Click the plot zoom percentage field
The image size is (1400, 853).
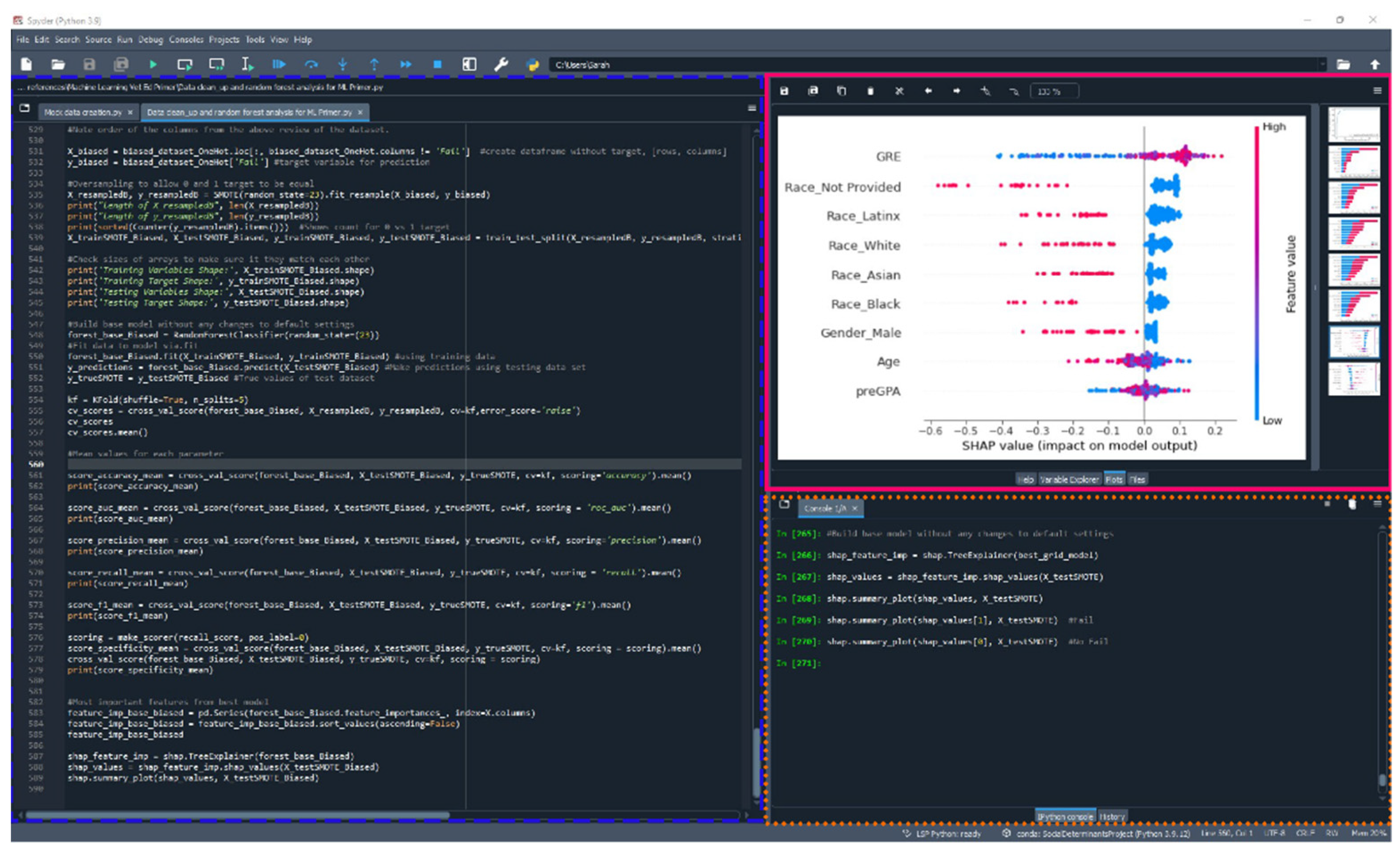pos(1053,92)
